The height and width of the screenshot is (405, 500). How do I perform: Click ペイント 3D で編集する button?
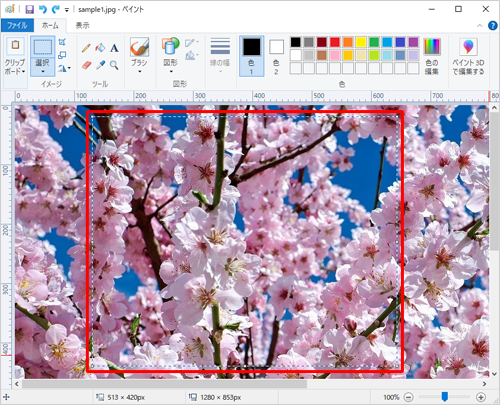tap(468, 56)
